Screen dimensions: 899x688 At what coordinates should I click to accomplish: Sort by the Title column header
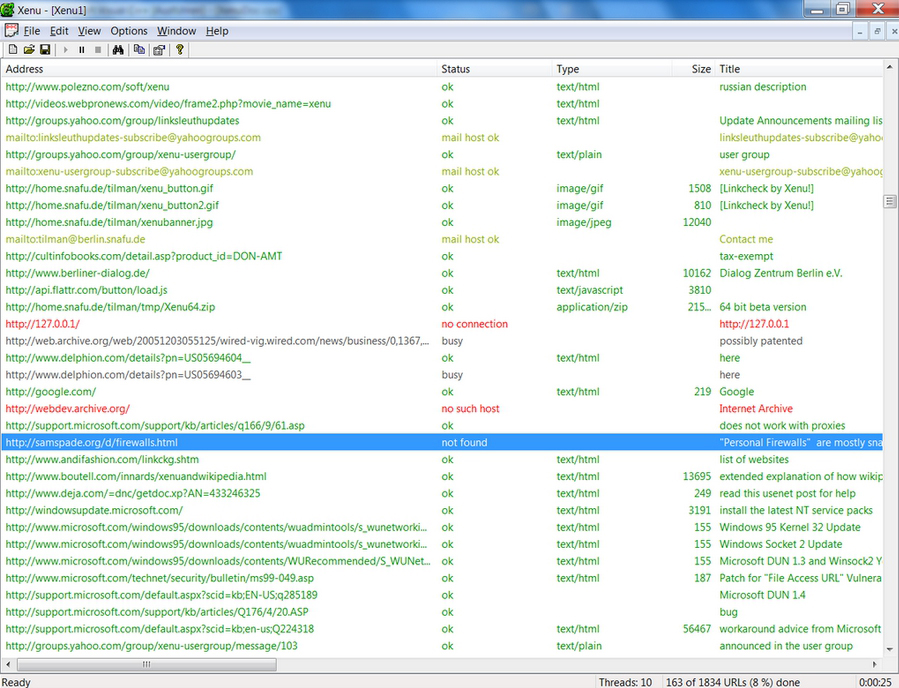(799, 69)
